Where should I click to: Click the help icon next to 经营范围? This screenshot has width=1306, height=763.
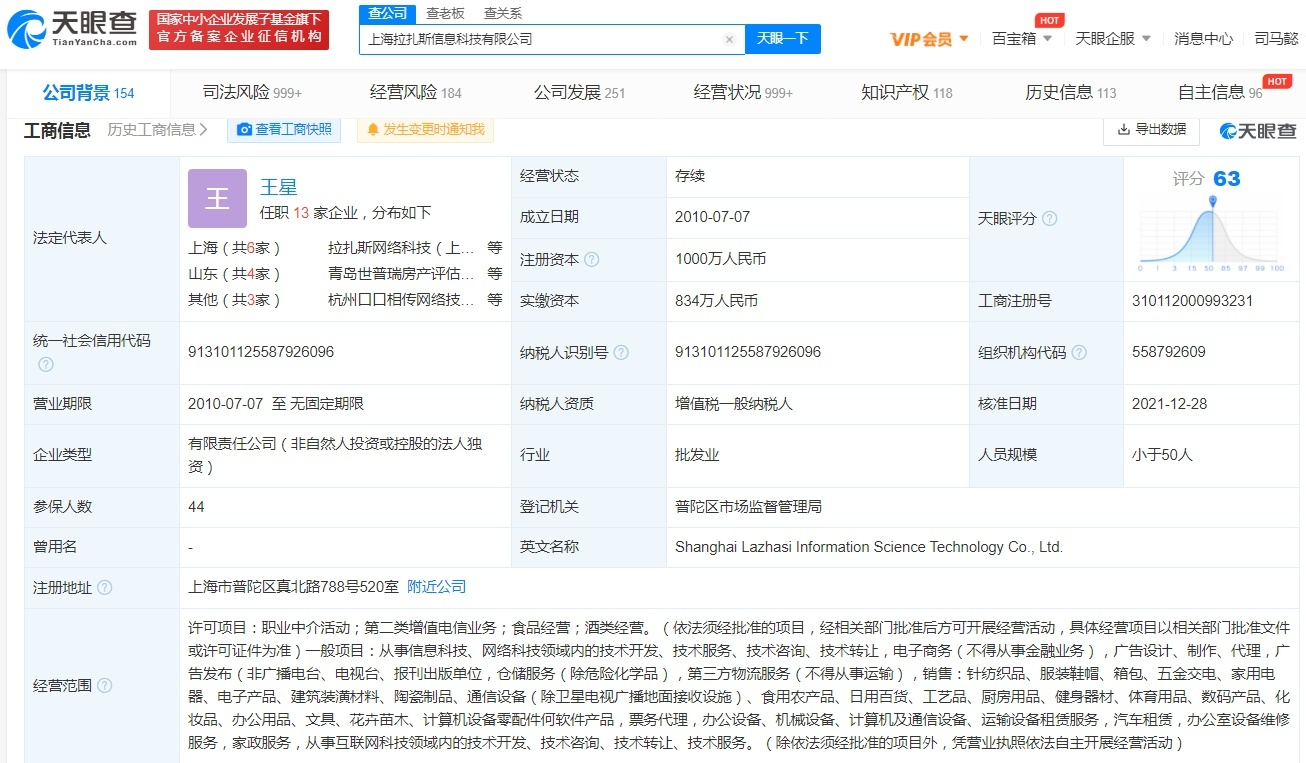pyautogui.click(x=105, y=686)
